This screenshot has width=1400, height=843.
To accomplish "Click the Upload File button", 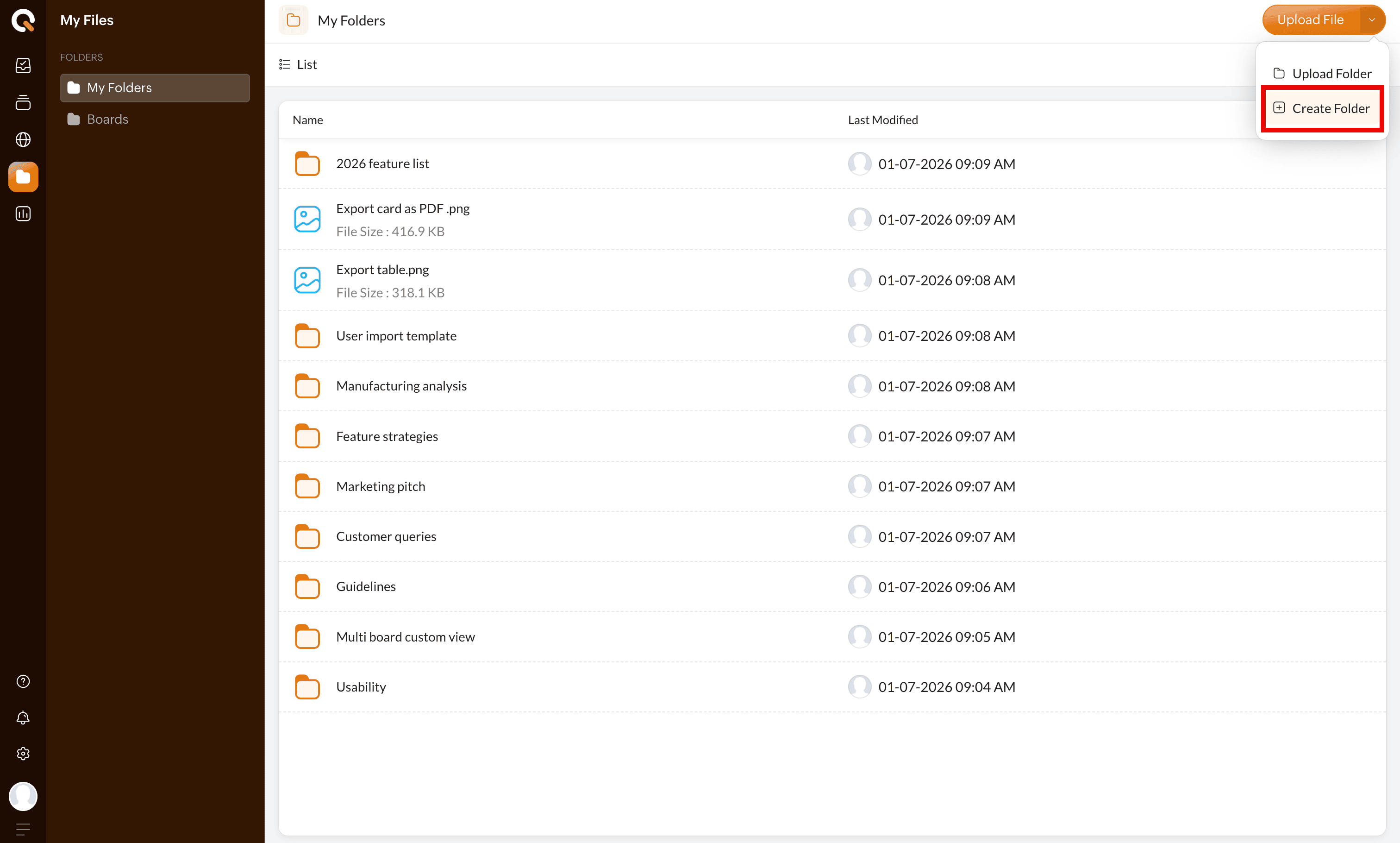I will (1310, 20).
